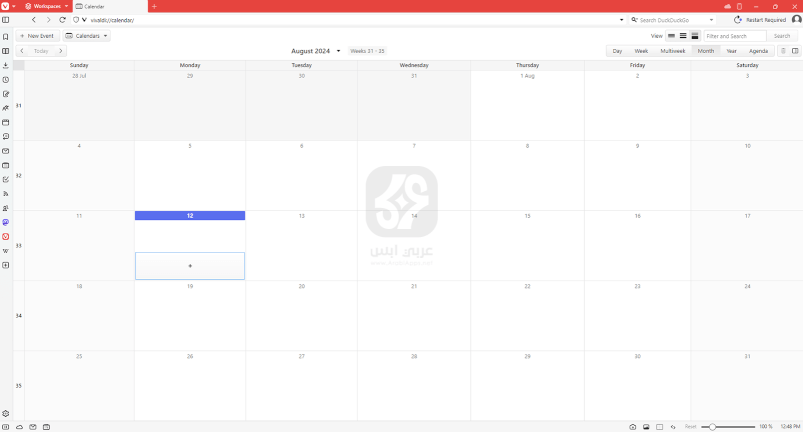Open a new tab with plus icon

[154, 6]
